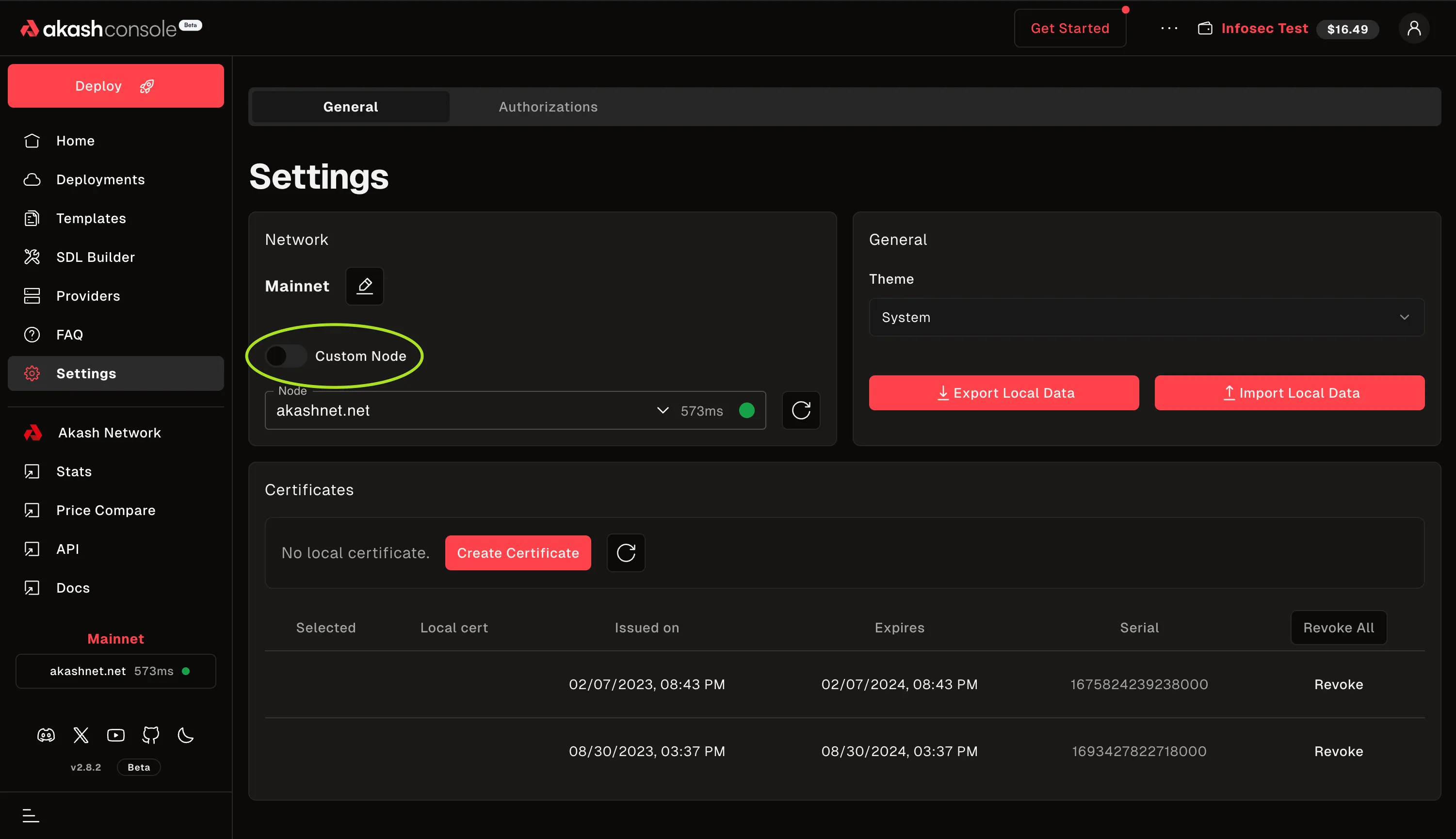Click the user account avatar icon
Viewport: 1456px width, 839px height.
[x=1413, y=28]
